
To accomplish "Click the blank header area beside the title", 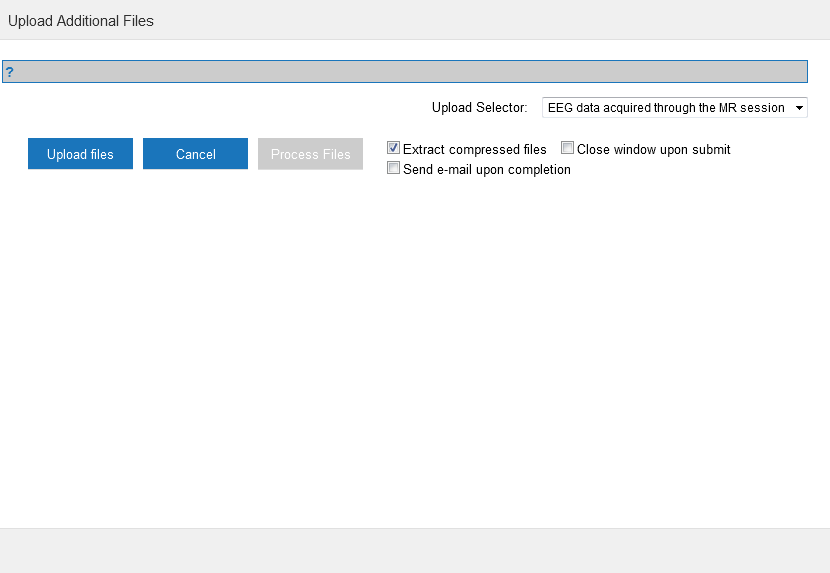I will [500, 20].
